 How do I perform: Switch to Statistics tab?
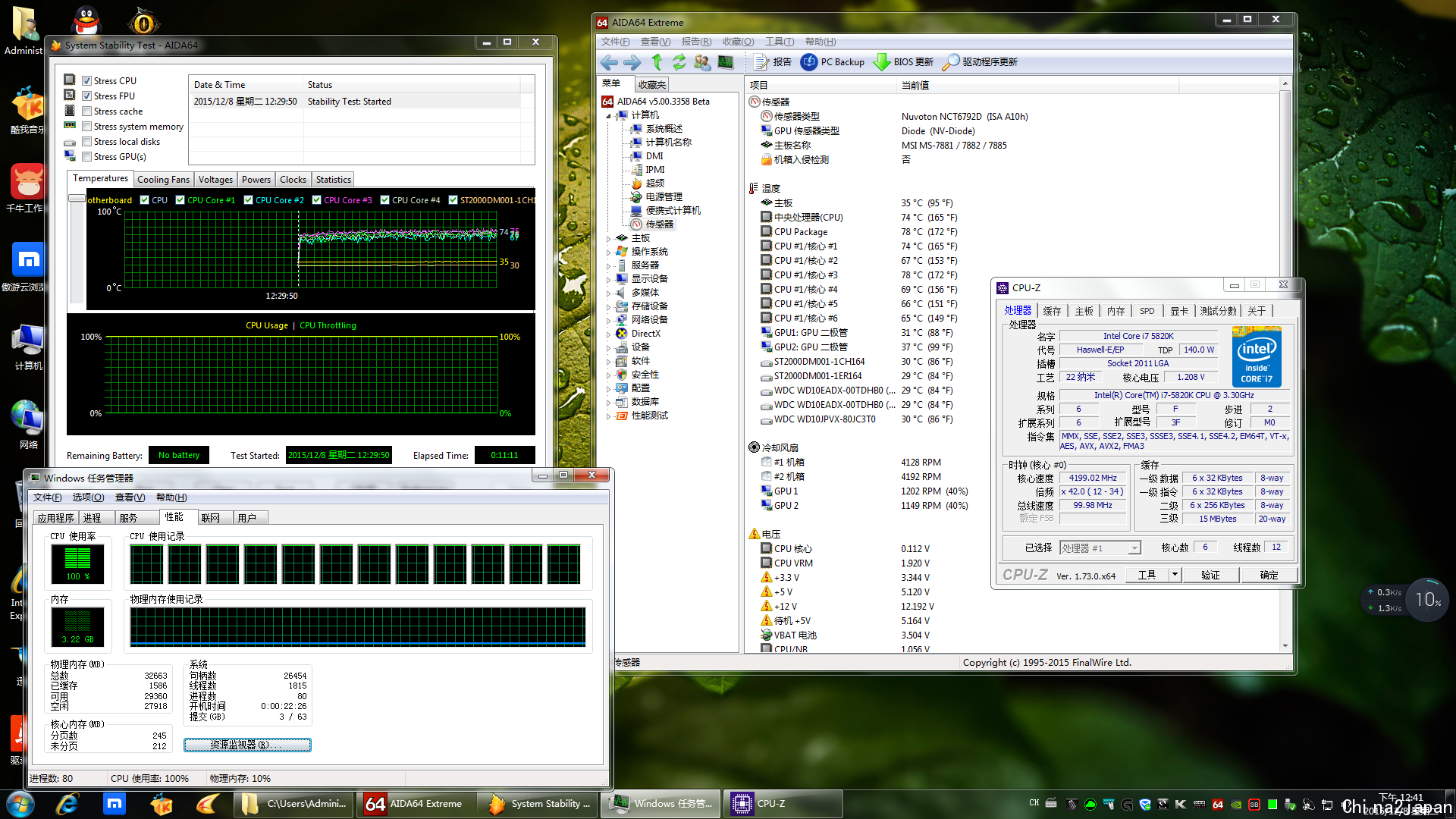[334, 180]
